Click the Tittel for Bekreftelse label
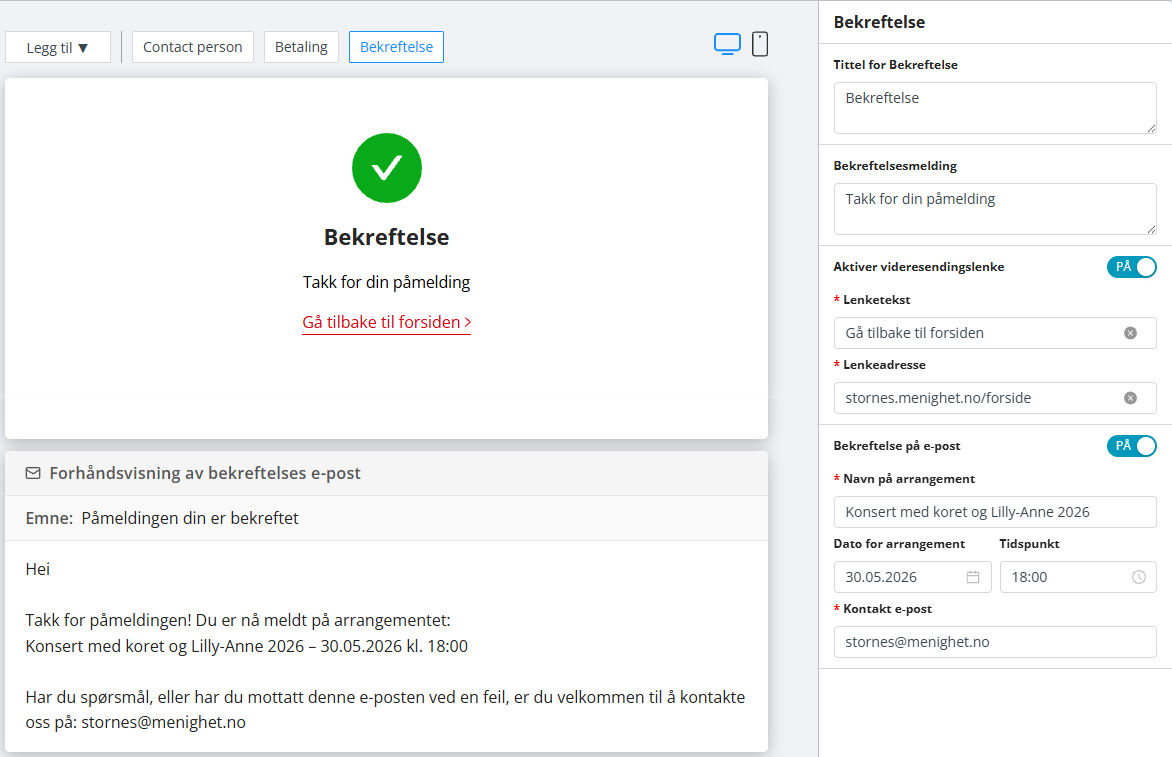 895,65
